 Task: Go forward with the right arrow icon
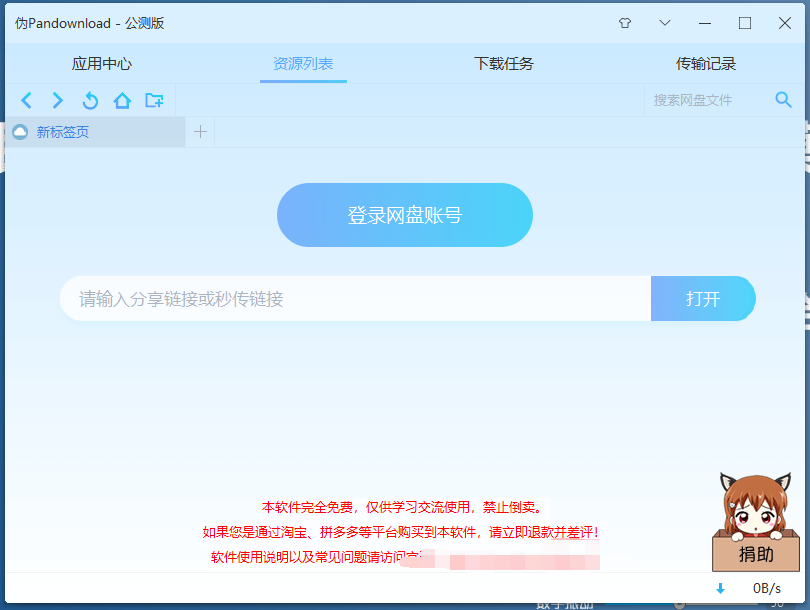(58, 100)
